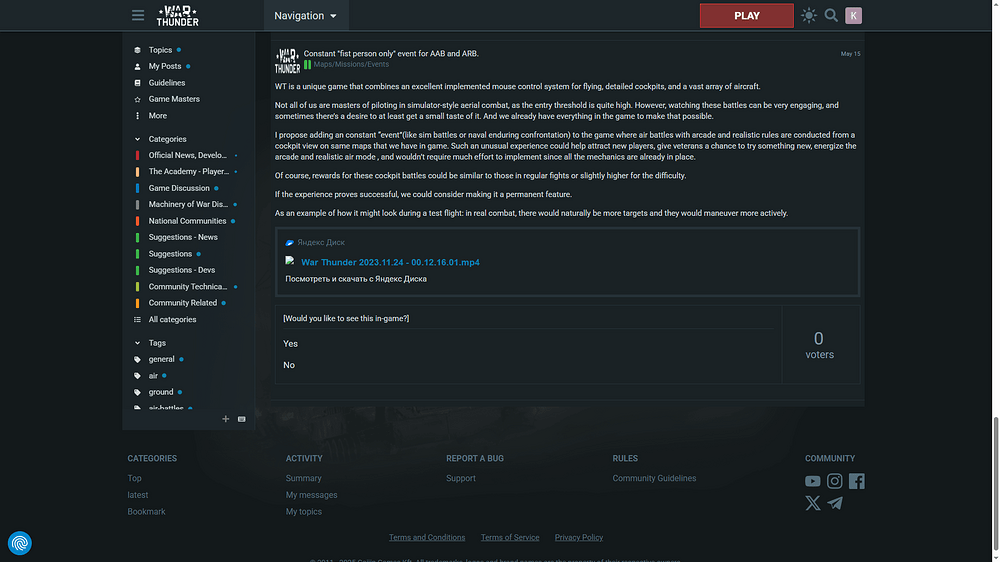Open the Telegram community icon

pyautogui.click(x=835, y=503)
